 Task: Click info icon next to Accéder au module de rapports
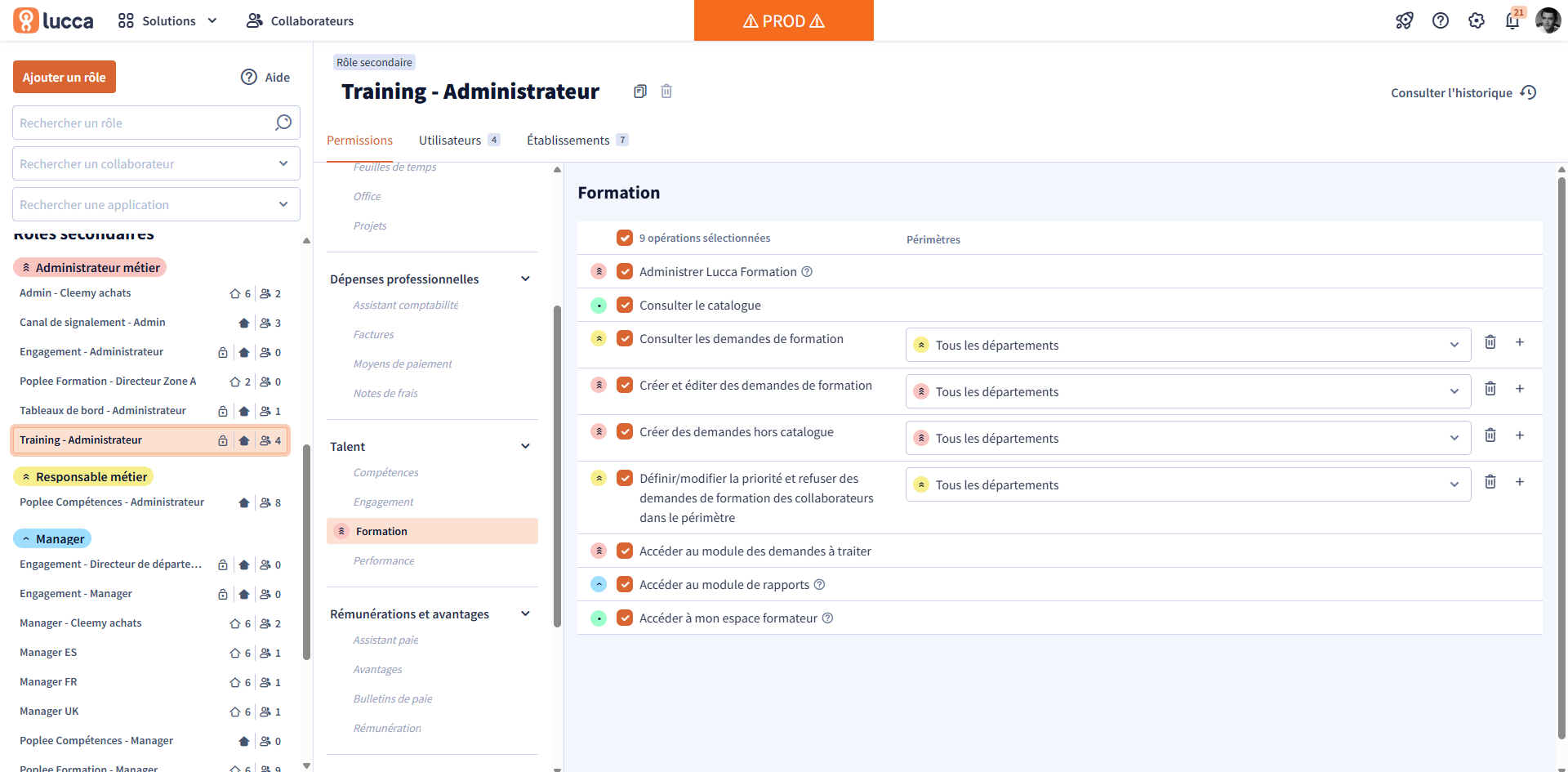(820, 585)
